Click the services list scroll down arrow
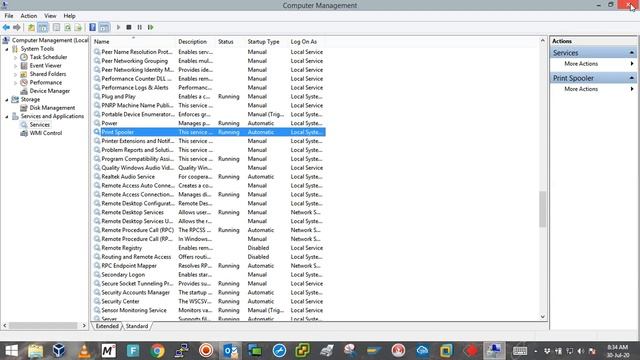This screenshot has height=360, width=640. pyautogui.click(x=542, y=317)
